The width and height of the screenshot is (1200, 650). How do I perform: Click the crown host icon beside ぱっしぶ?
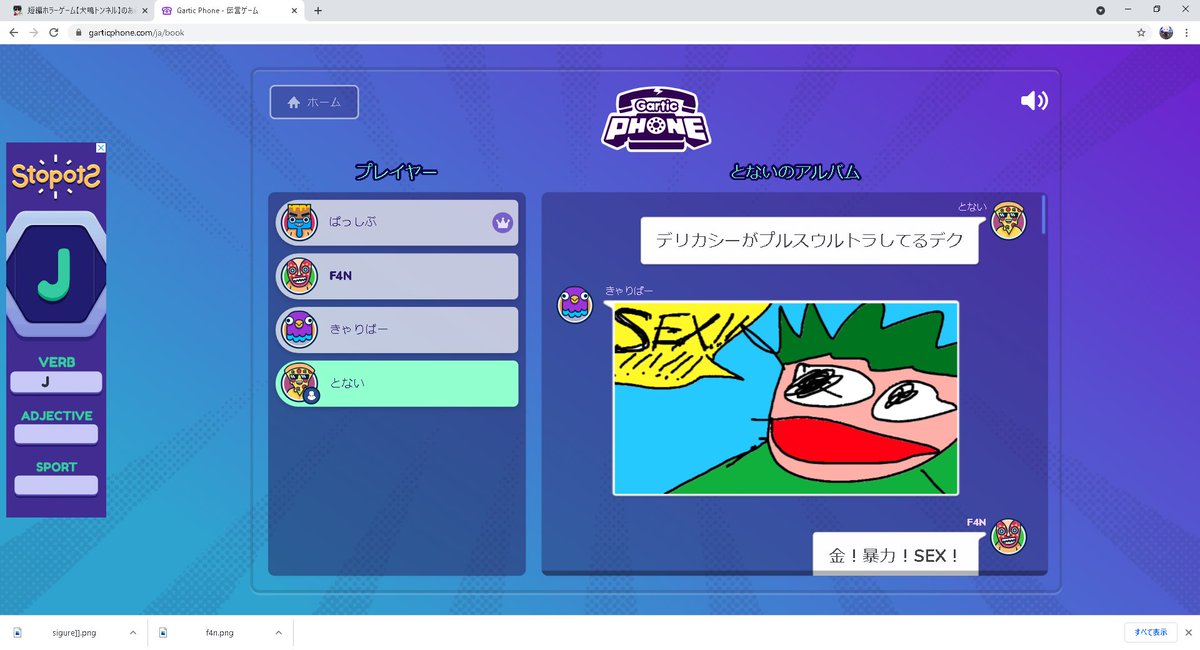(502, 223)
